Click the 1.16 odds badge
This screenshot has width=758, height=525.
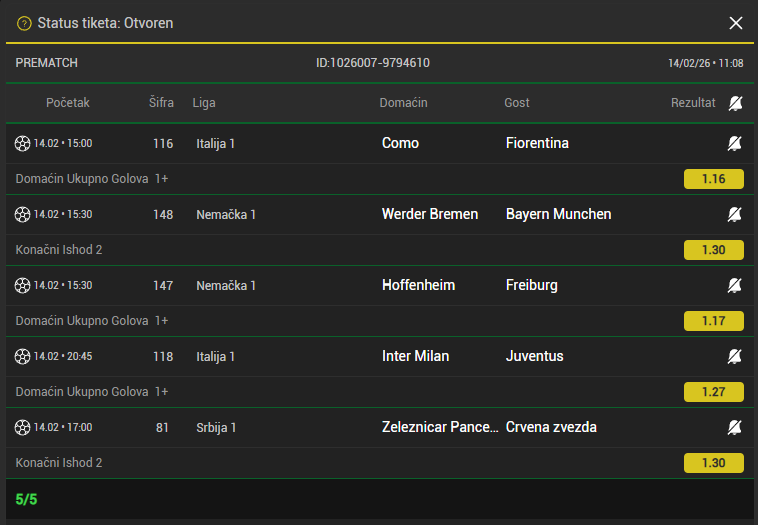coord(713,179)
